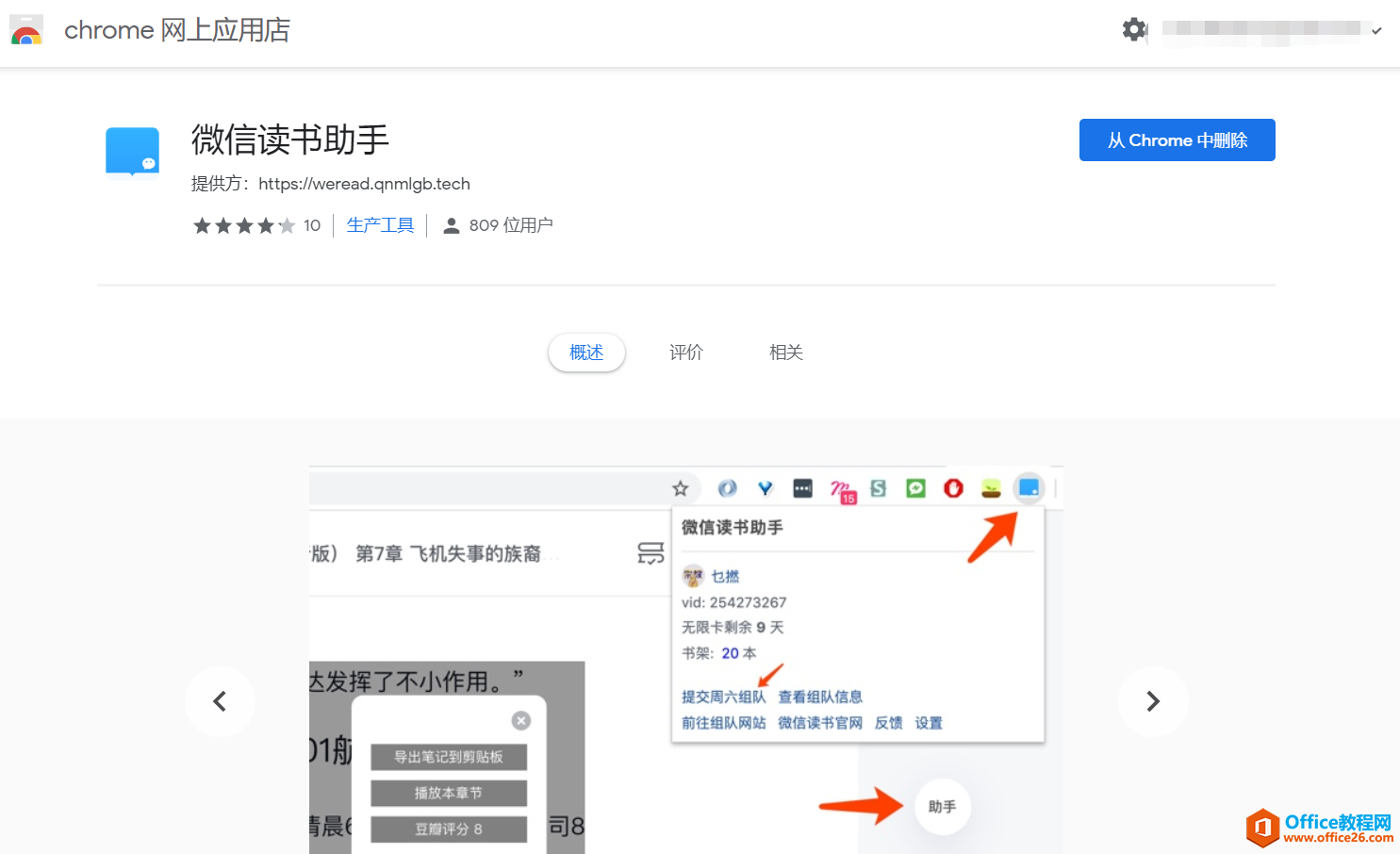
Task: Click the 微信读书官网 link in preview
Action: (820, 723)
